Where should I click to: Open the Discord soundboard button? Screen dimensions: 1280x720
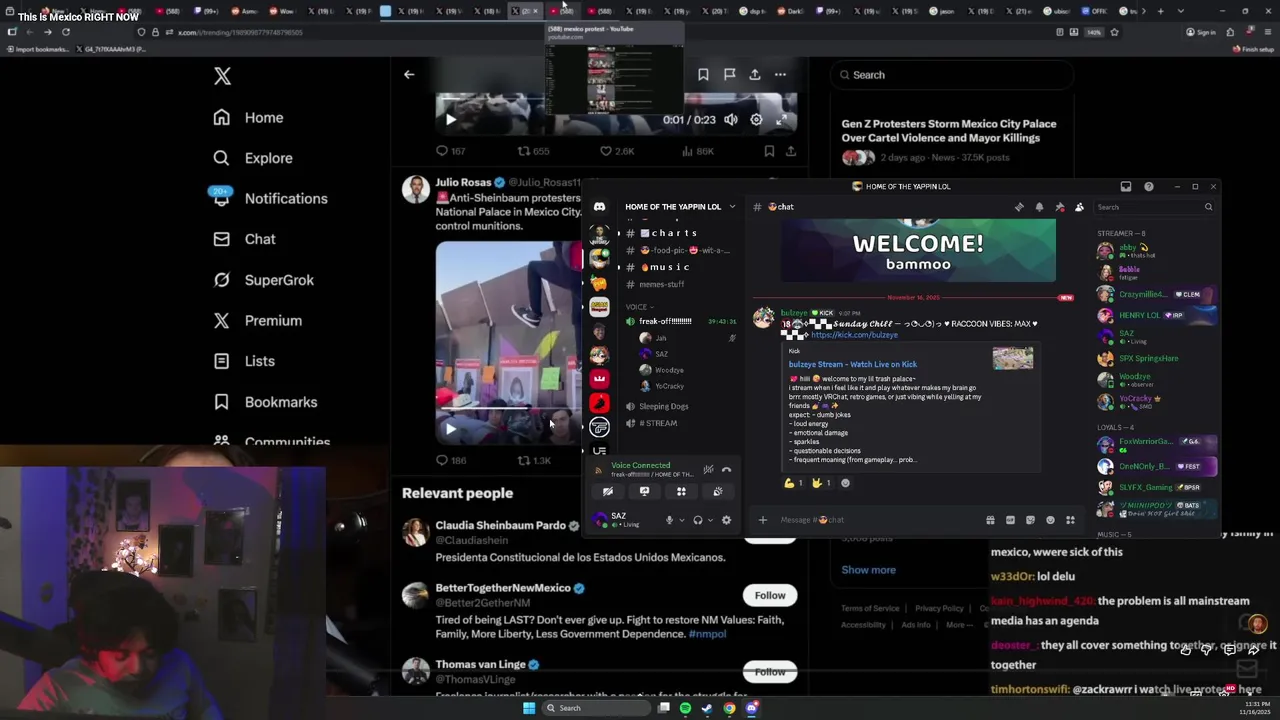[x=718, y=491]
